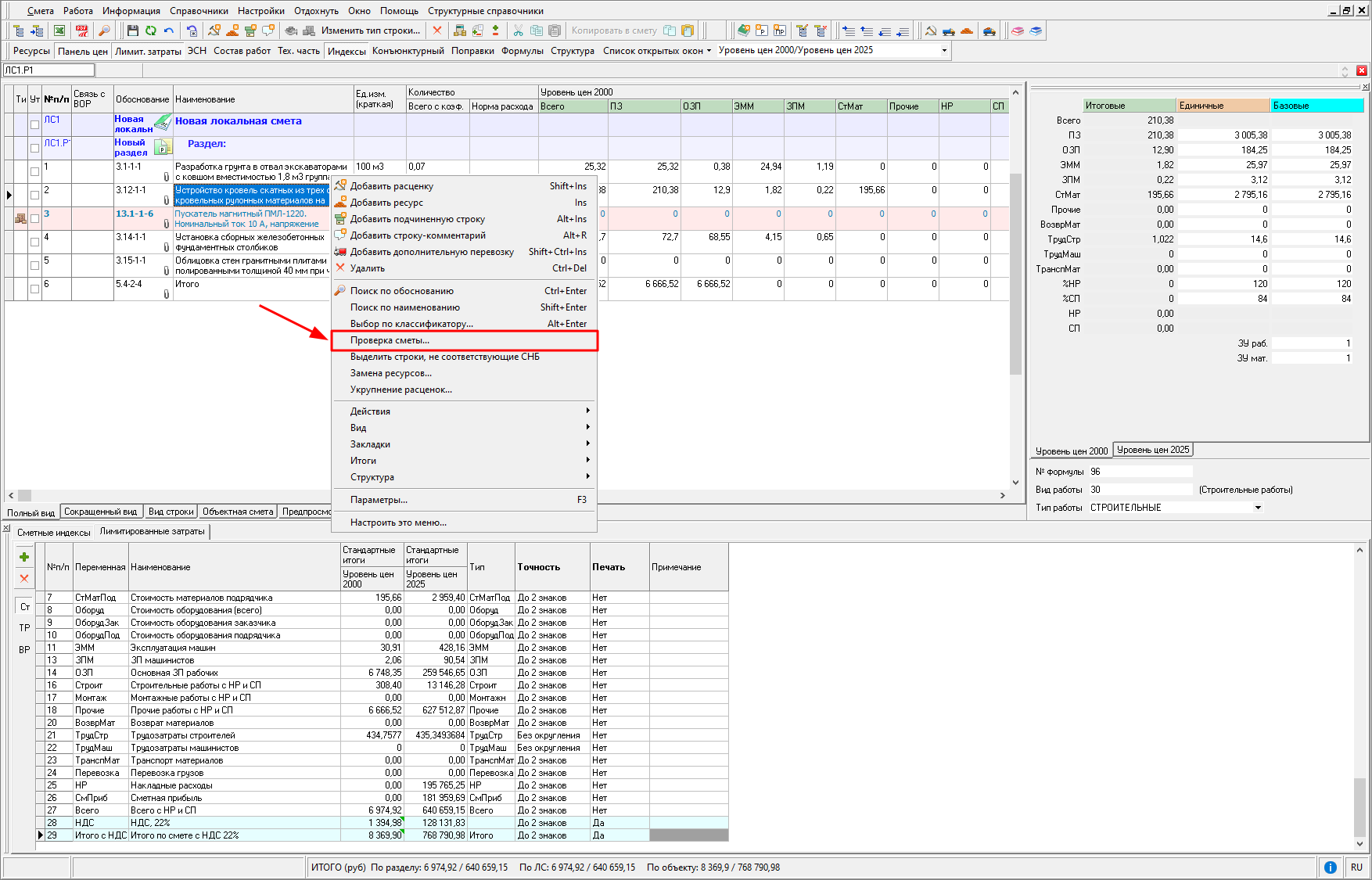This screenshot has height=880, width=1372.
Task: Click the Лимит. затраты panel button
Action: click(x=148, y=51)
